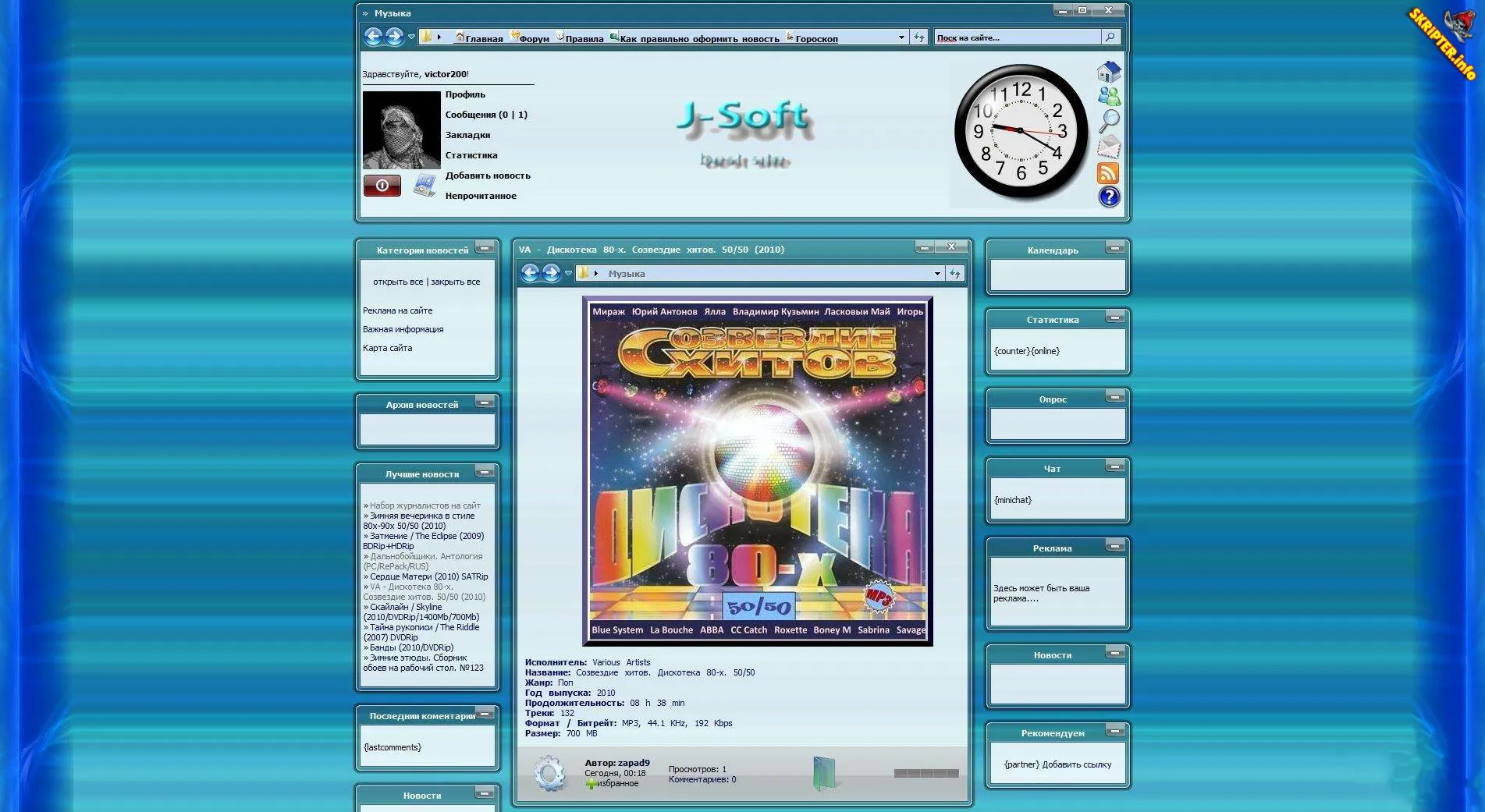The width and height of the screenshot is (1485, 812).
Task: Open history arrow next to article navigation arrows
Action: [x=568, y=273]
